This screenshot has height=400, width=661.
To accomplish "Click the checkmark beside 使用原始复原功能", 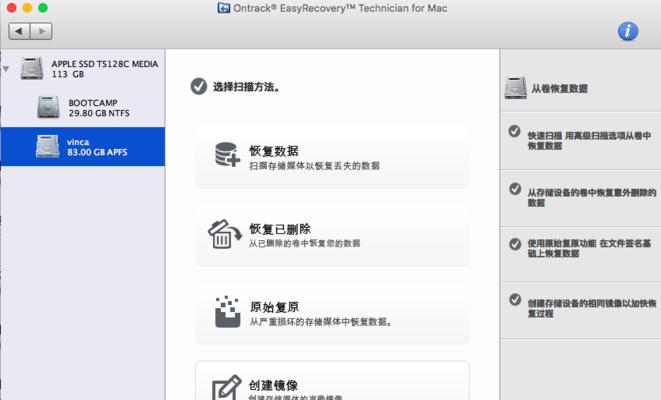I will coord(515,244).
